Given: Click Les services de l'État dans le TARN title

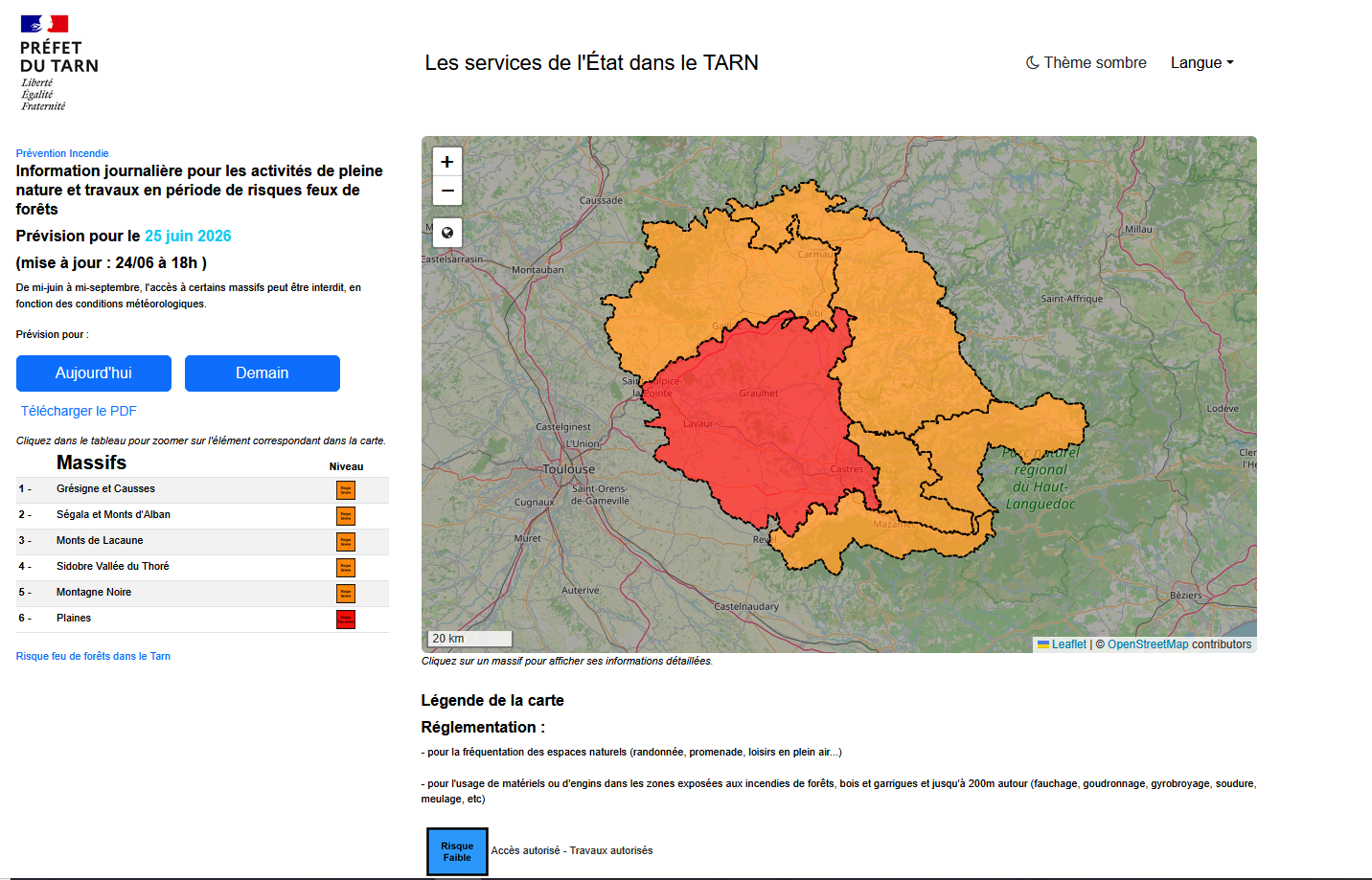Looking at the screenshot, I should coord(591,62).
